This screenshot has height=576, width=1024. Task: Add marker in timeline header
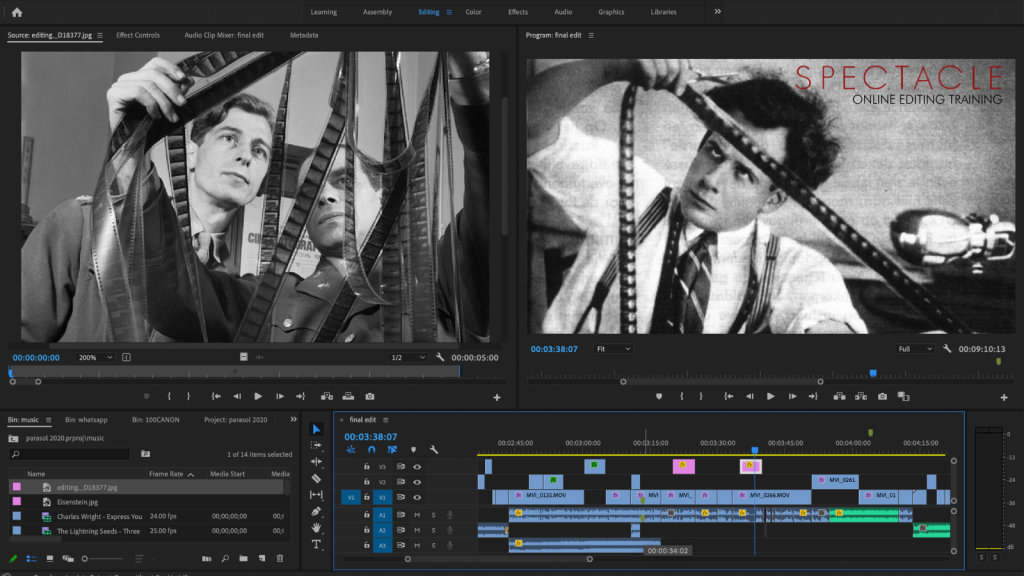tap(413, 449)
